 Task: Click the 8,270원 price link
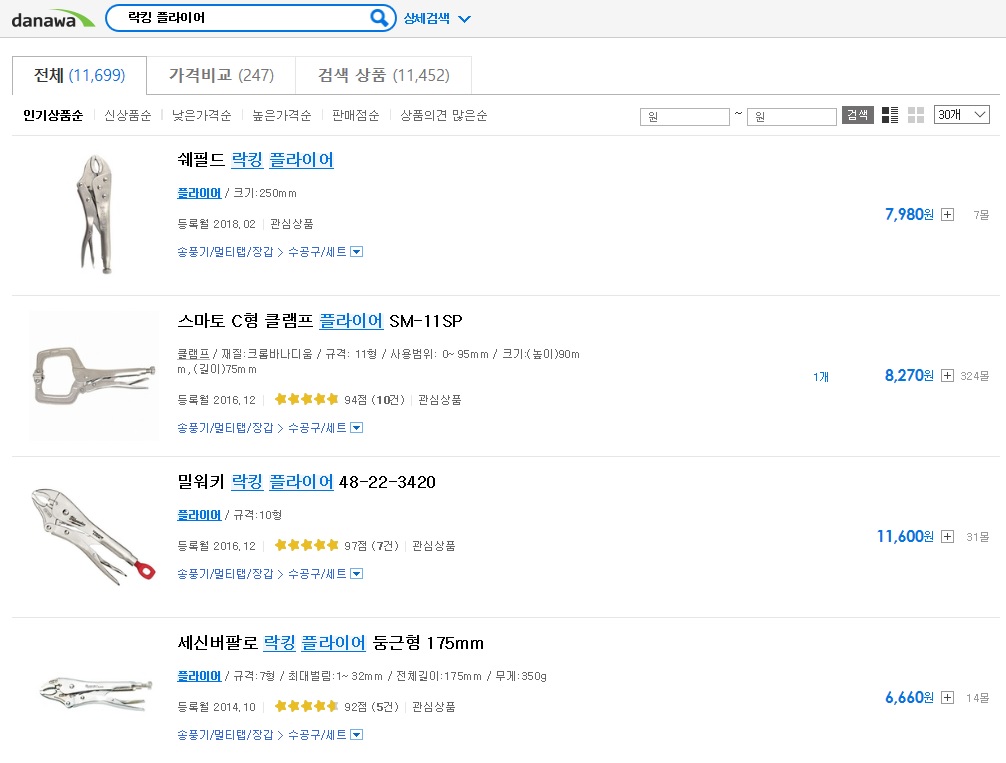coord(909,375)
